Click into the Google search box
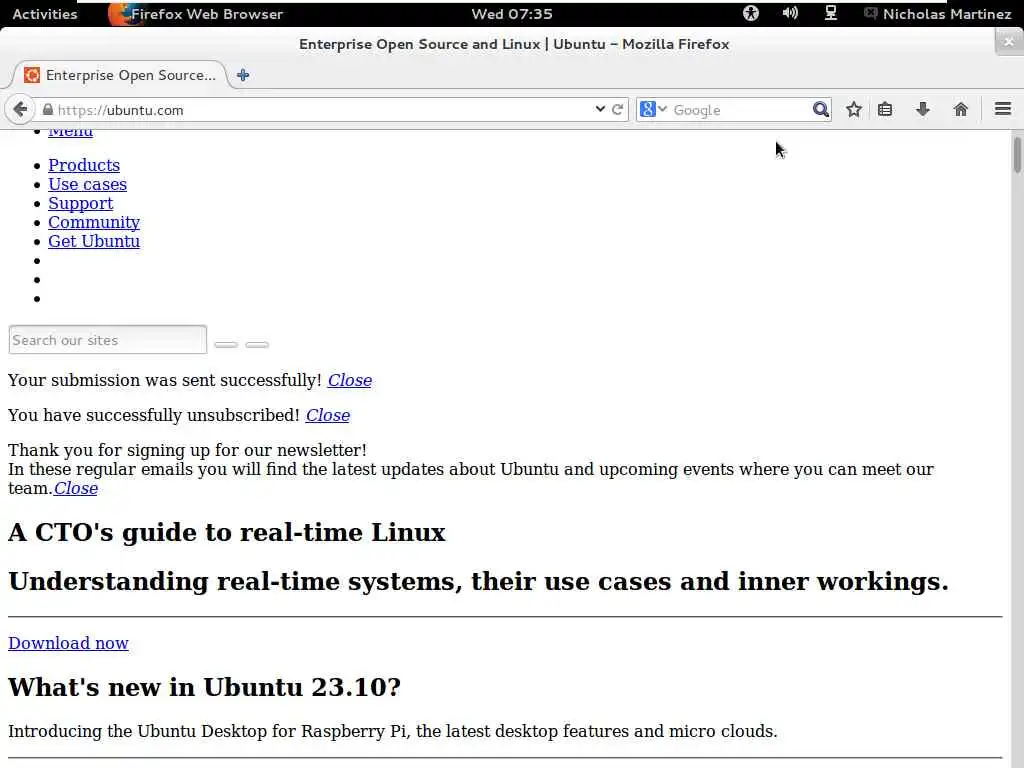The image size is (1024, 768). tap(740, 110)
